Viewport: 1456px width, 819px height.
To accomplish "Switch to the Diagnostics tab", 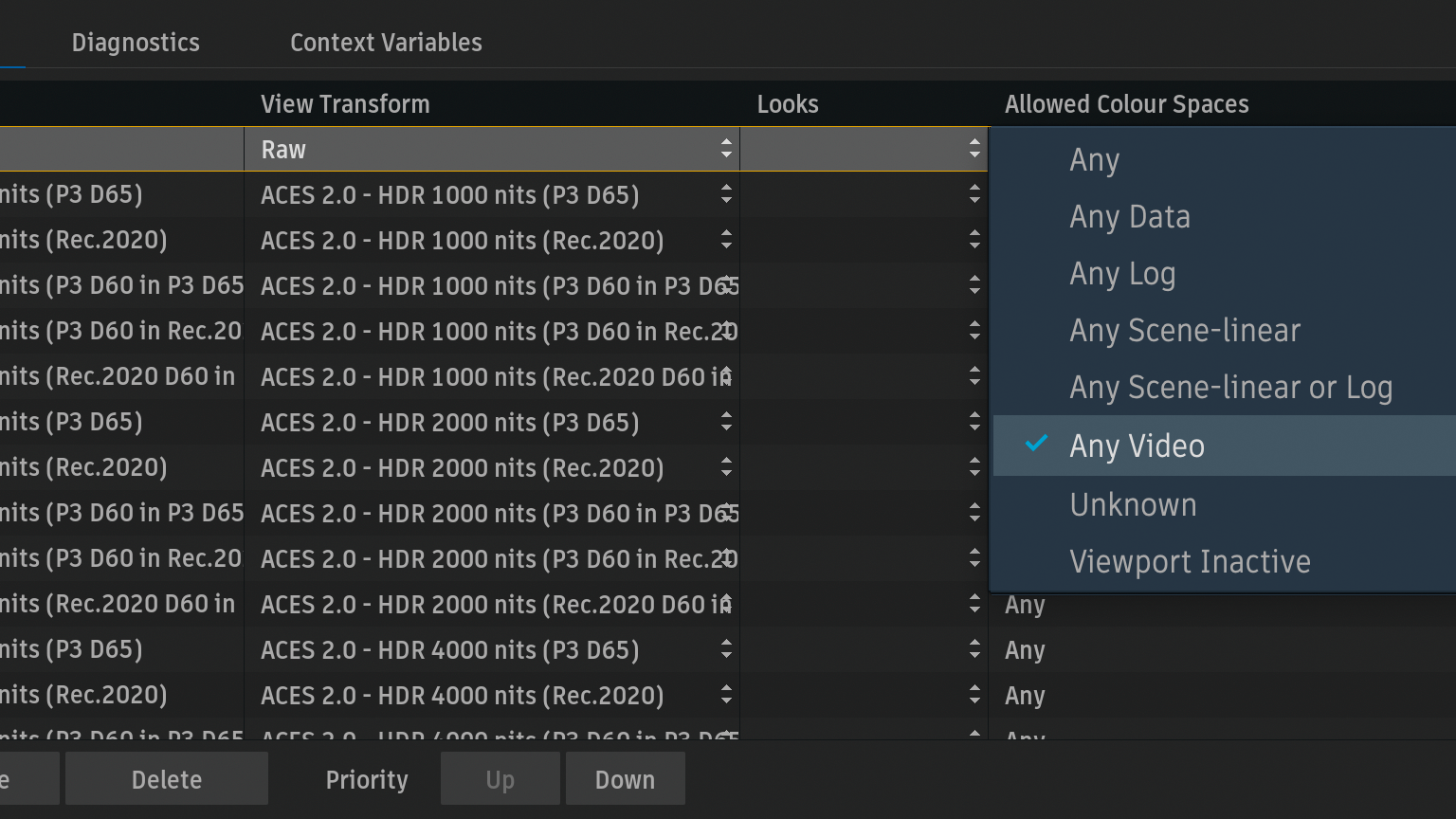I will pyautogui.click(x=136, y=43).
